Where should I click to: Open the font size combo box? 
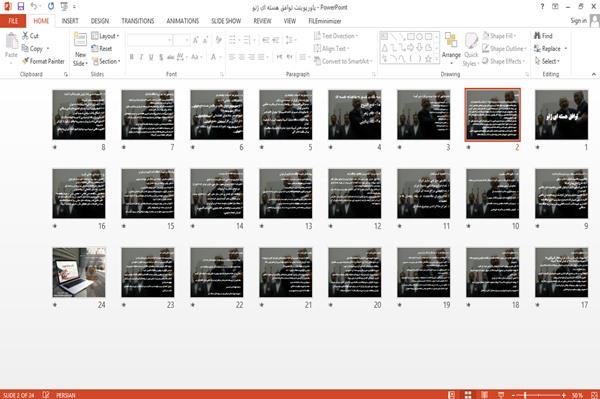(181, 40)
